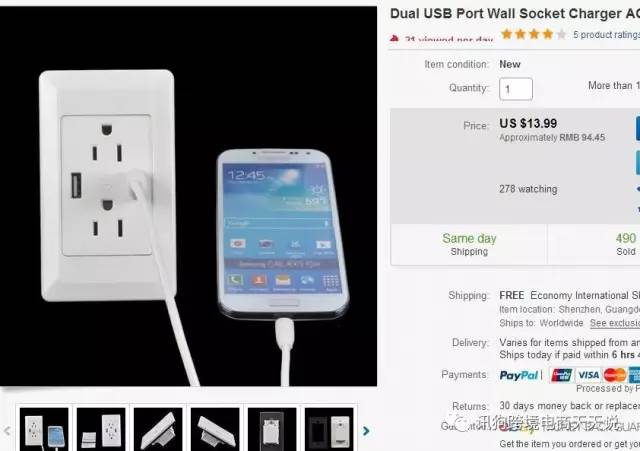Show next thumbnails with right arrow

366,431
